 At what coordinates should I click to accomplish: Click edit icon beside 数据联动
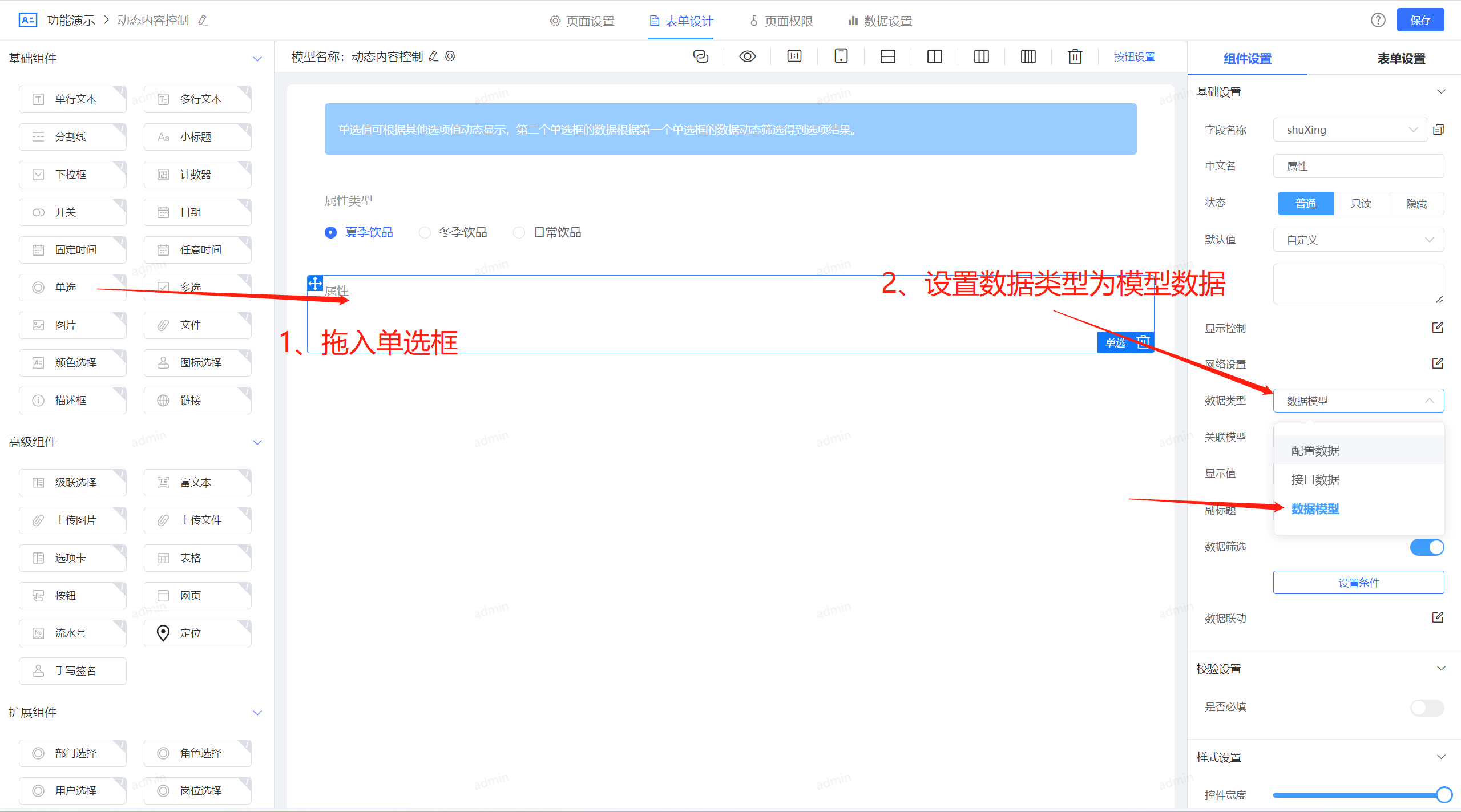coord(1437,617)
